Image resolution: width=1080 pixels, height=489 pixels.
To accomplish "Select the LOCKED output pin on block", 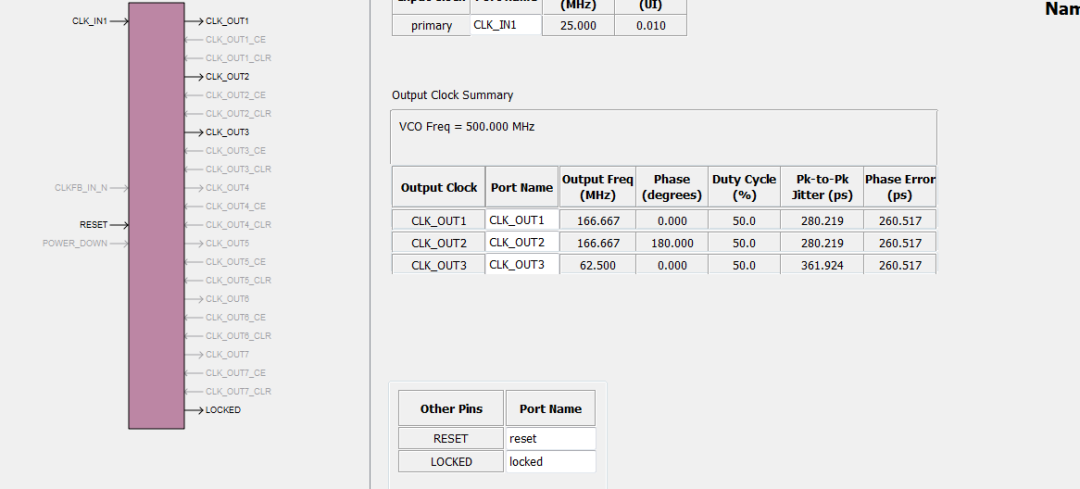I will coord(222,410).
